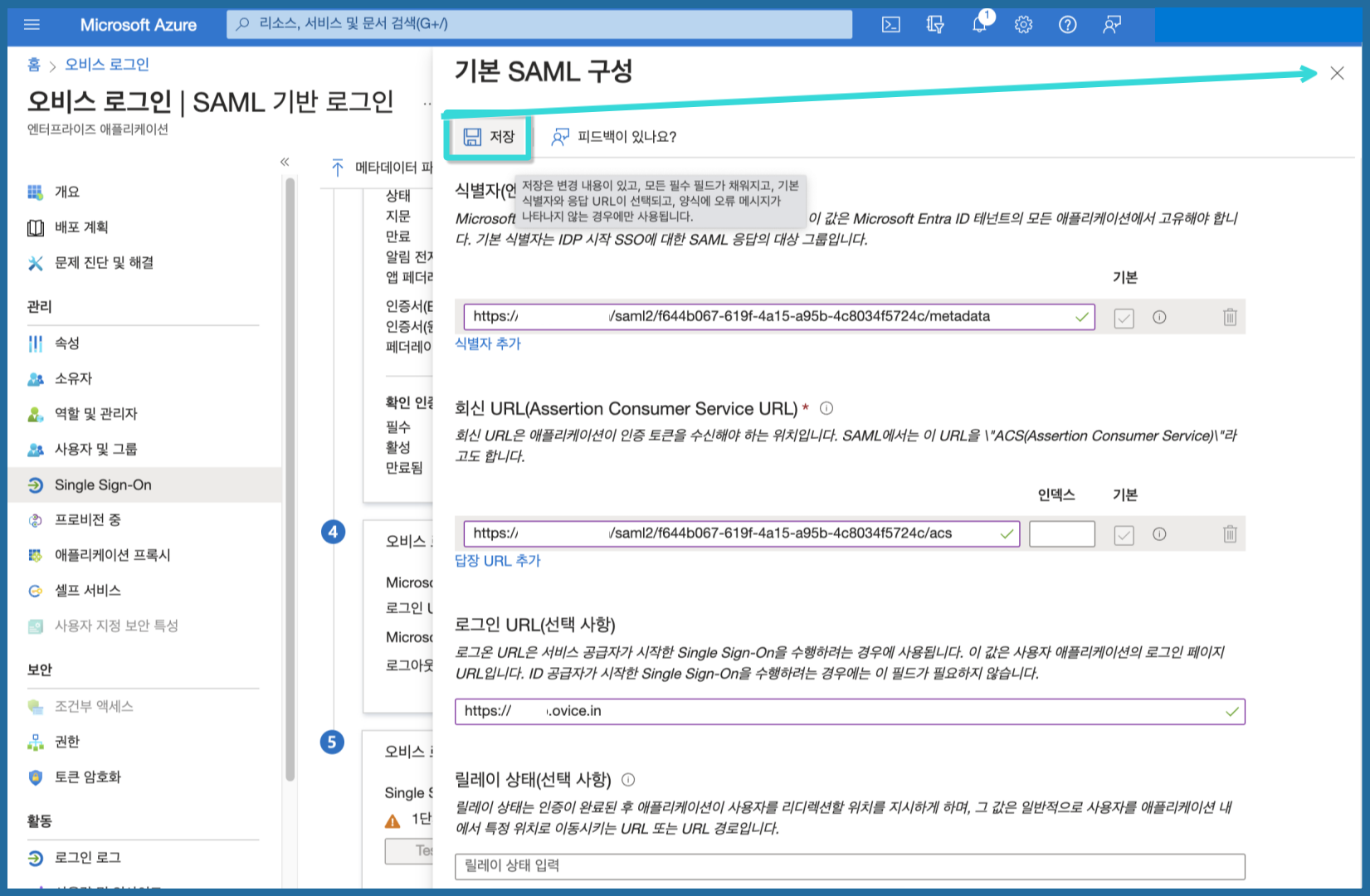Click the 릴레이 상태 입력 field

tap(850, 866)
